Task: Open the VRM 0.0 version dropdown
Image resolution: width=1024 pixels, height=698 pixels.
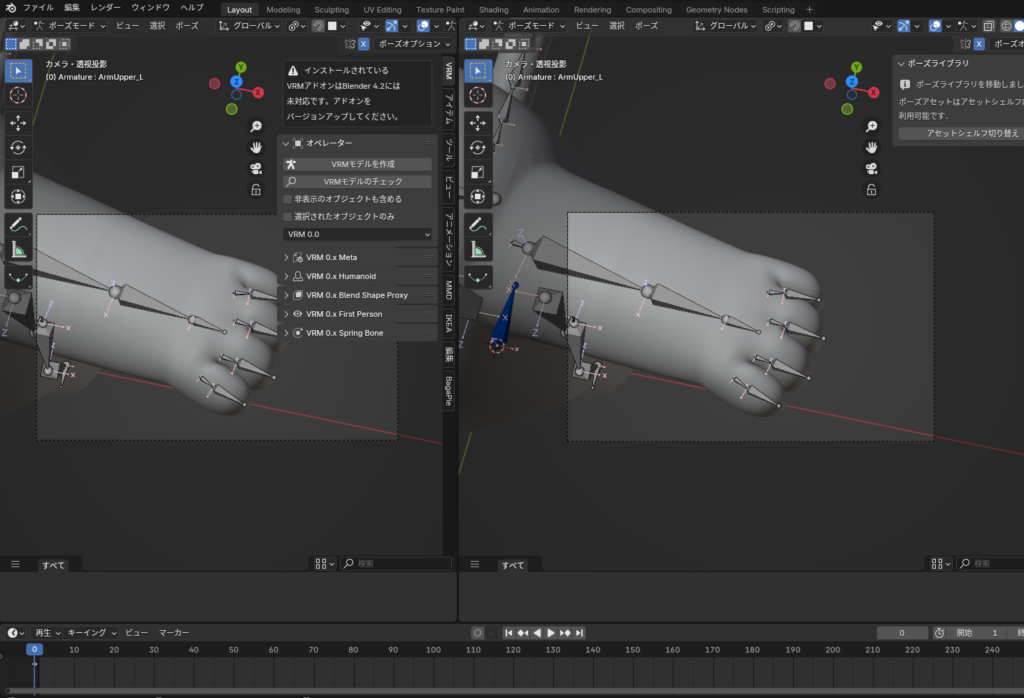Action: coord(357,234)
